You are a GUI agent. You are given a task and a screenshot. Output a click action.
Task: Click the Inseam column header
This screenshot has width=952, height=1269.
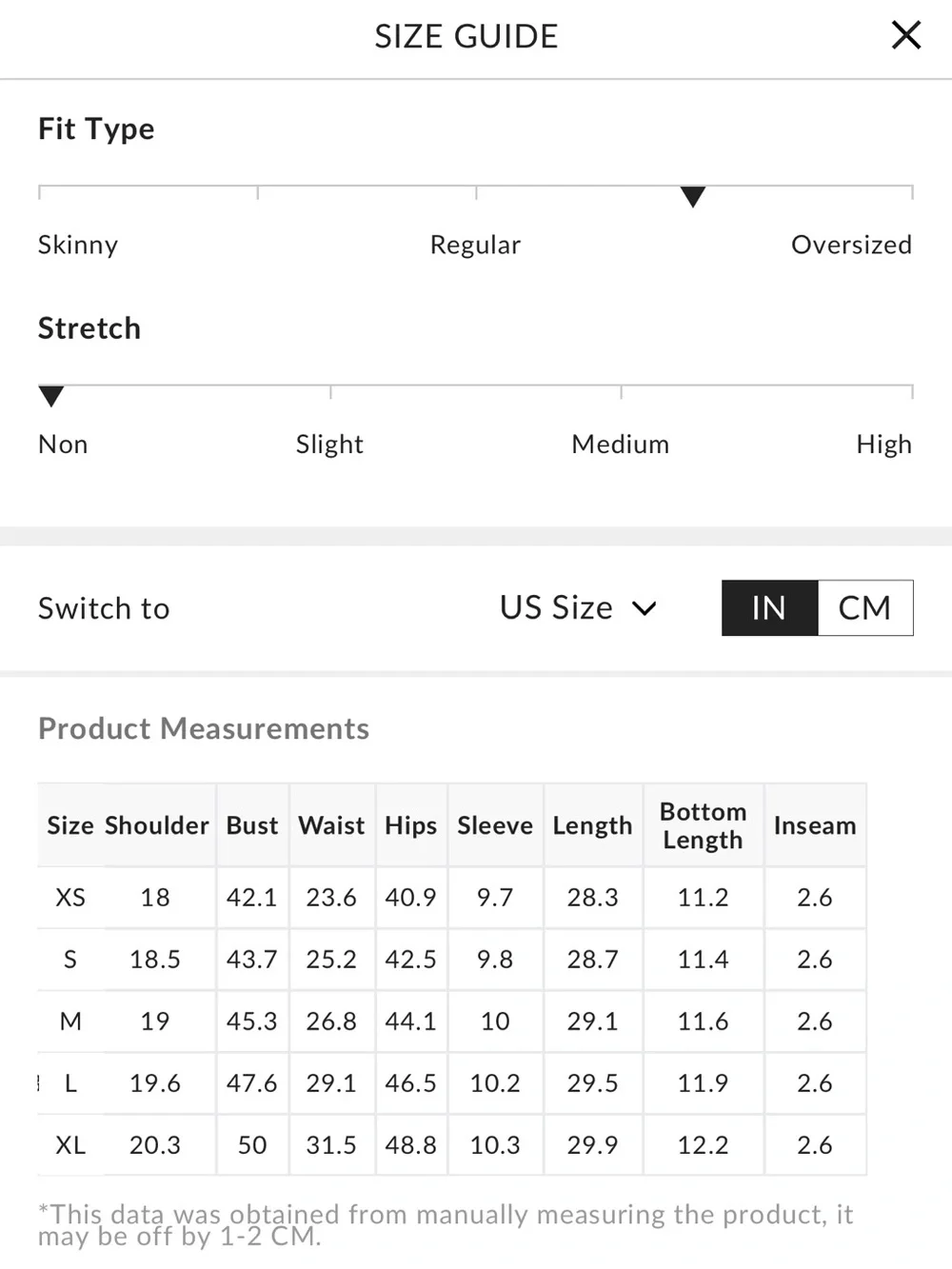tap(815, 825)
